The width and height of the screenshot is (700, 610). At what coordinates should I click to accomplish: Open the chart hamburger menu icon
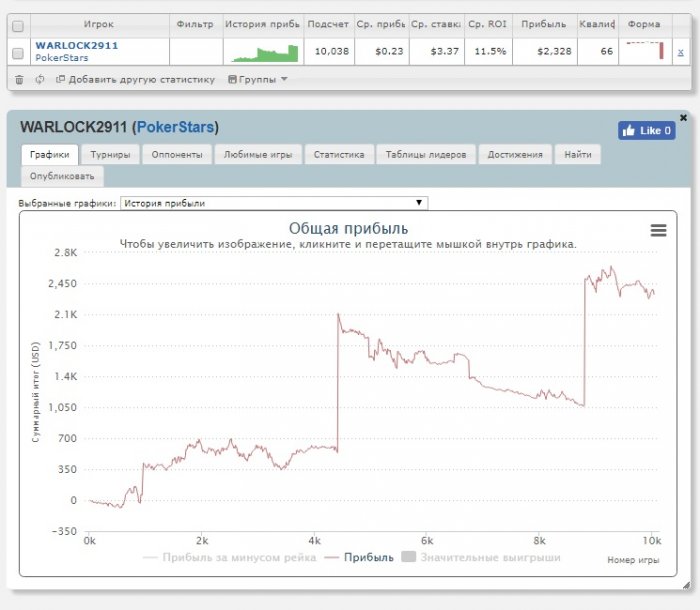(x=658, y=230)
